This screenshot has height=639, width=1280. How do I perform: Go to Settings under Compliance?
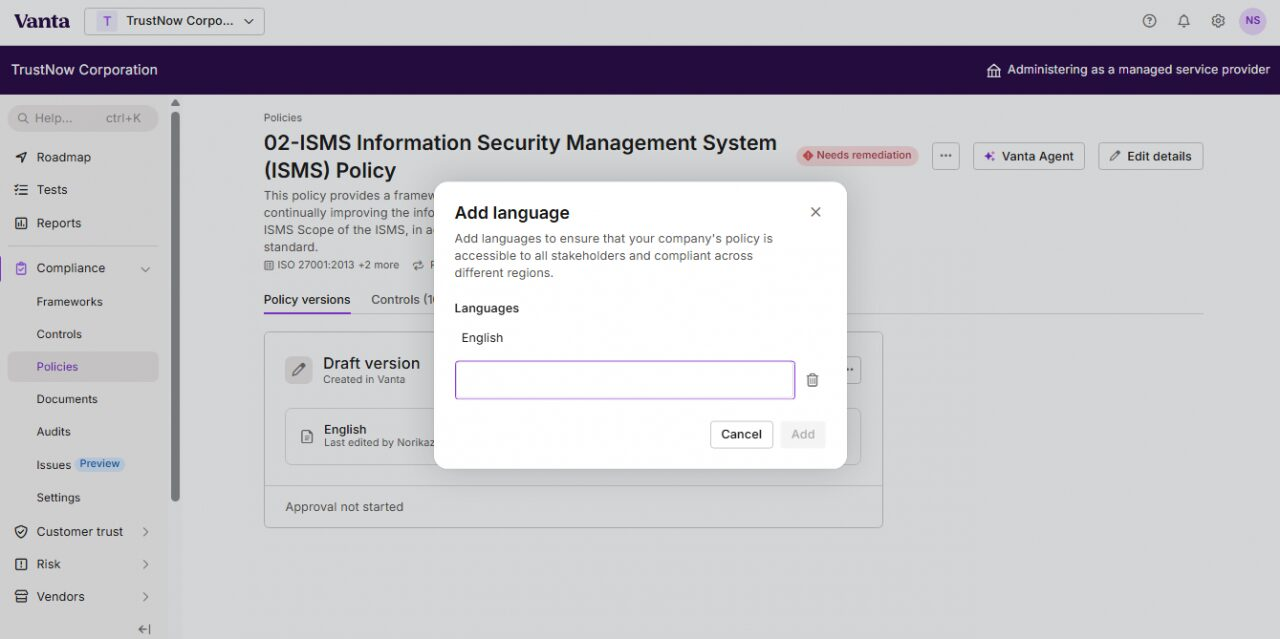(x=58, y=498)
